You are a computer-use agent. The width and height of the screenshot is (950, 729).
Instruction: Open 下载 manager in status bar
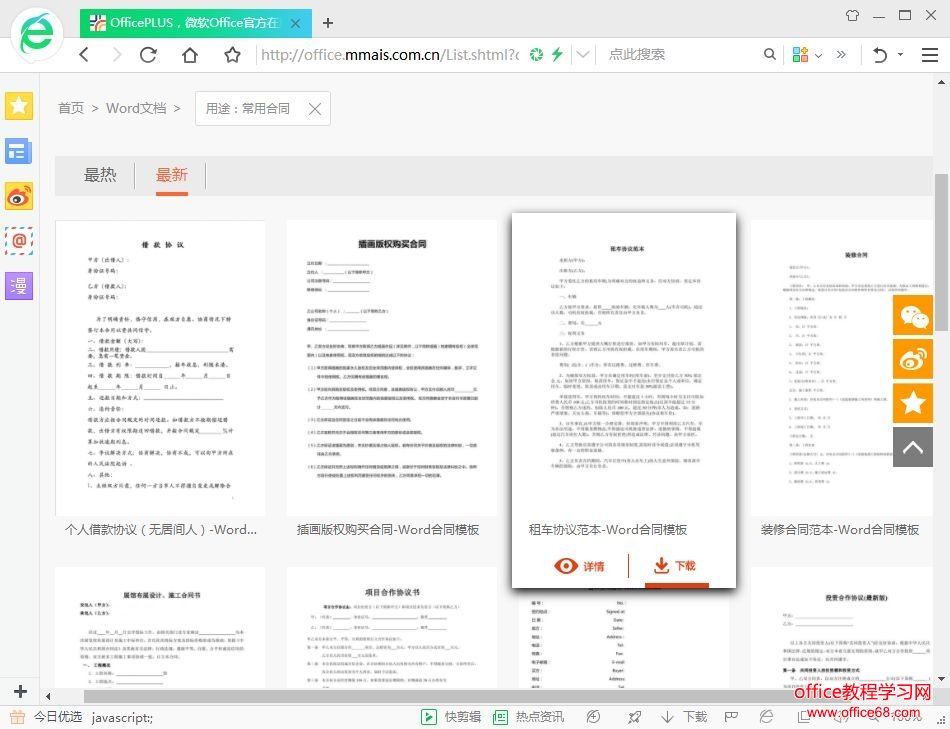[x=684, y=717]
